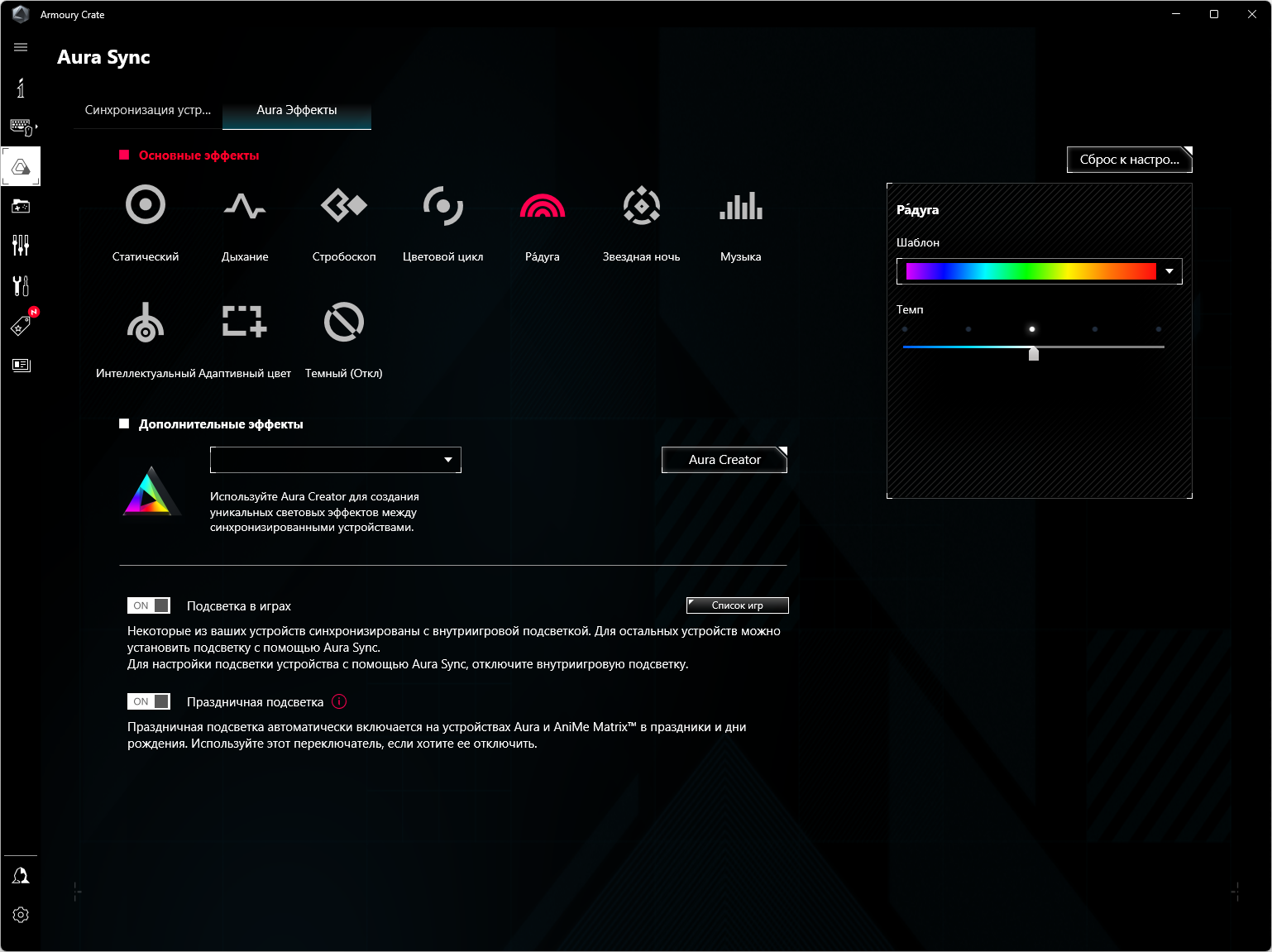Turn lighting off with Темный (Откл)
The image size is (1272, 952).
point(344,340)
